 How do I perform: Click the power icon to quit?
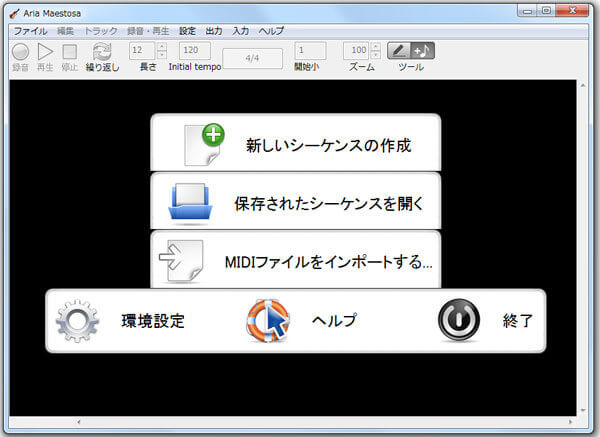point(459,322)
